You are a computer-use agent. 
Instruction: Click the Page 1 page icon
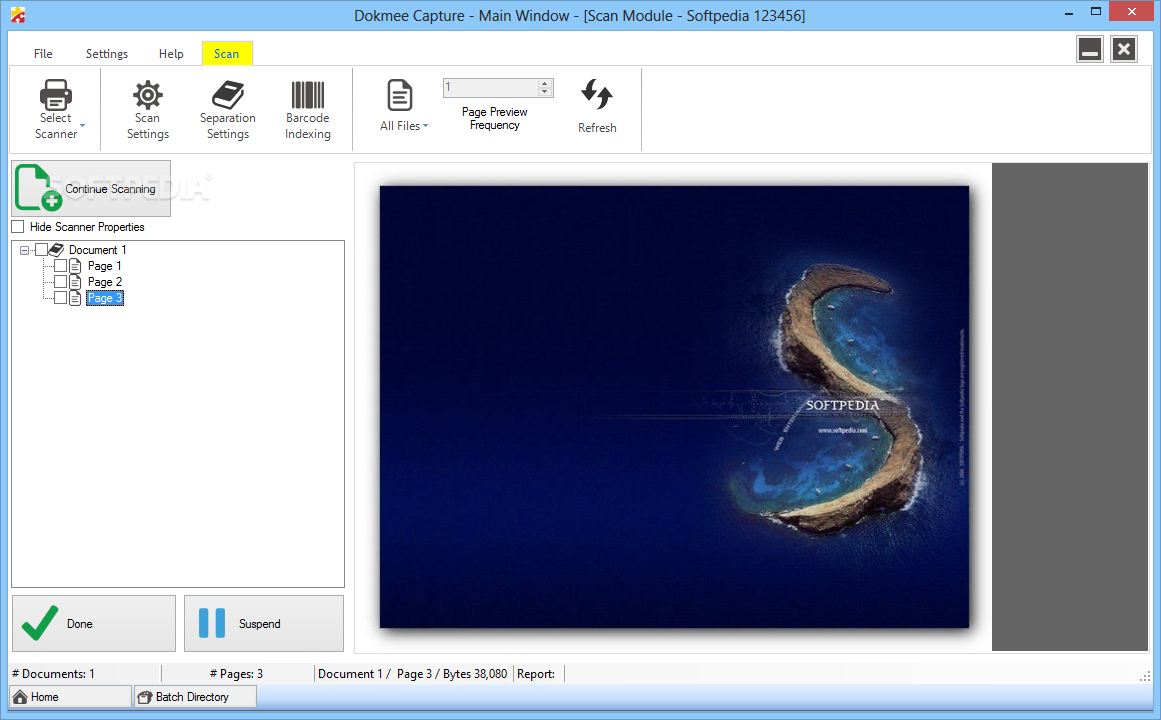point(75,266)
